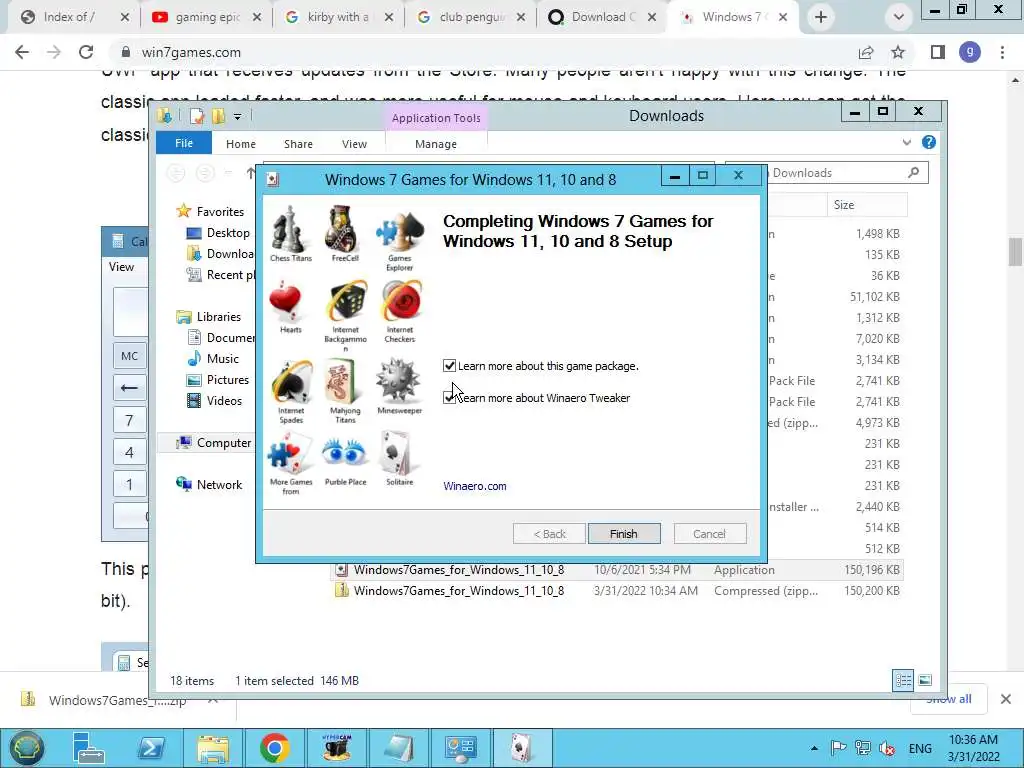Viewport: 1024px width, 768px height.
Task: Switch to the gaming epic YouTube tab
Action: [206, 17]
